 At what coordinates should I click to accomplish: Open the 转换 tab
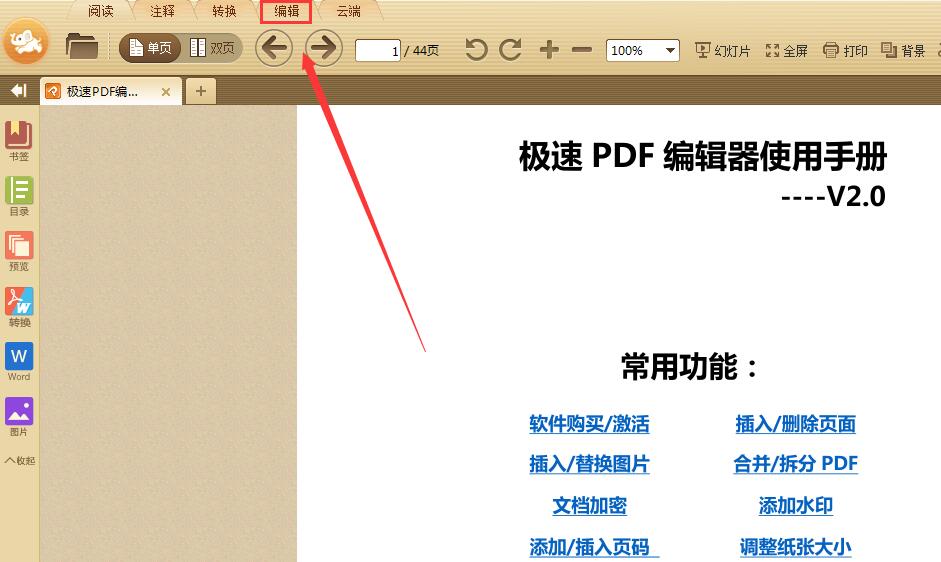click(224, 11)
